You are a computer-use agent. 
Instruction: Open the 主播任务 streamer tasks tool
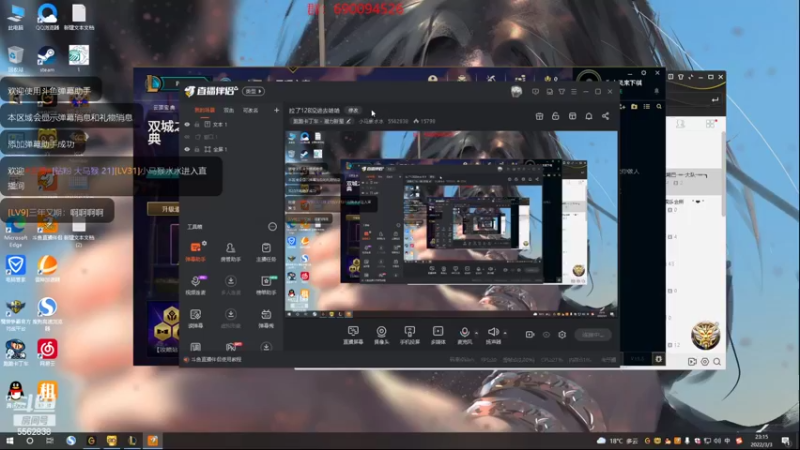[266, 252]
